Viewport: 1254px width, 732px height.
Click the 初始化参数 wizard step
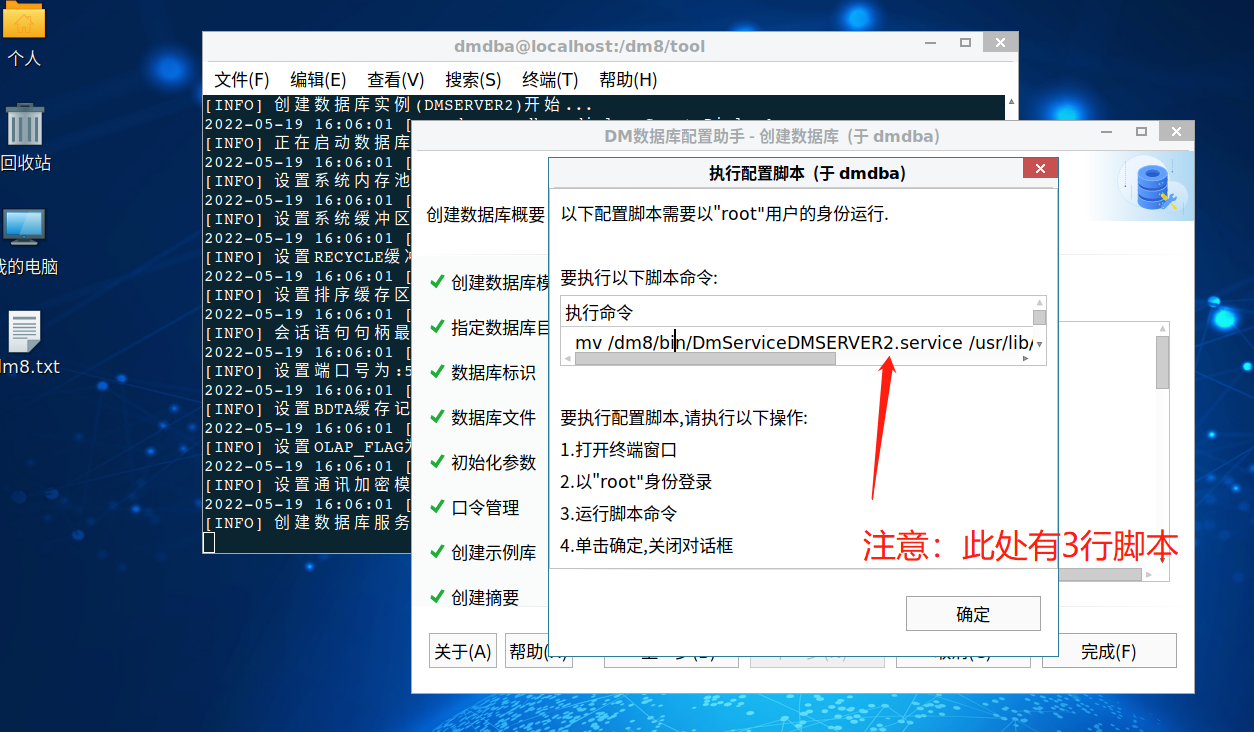(493, 463)
